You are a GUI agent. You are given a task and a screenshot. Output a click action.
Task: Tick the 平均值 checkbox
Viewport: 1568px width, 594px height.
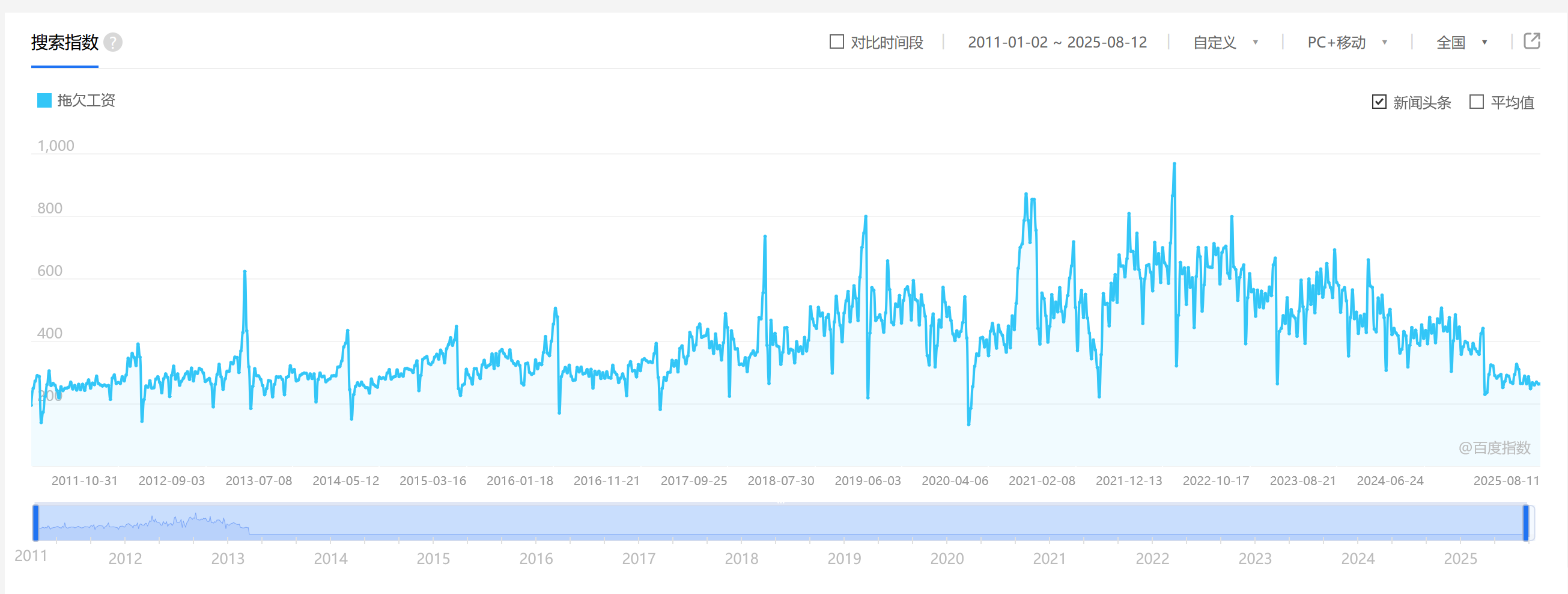click(x=1476, y=102)
